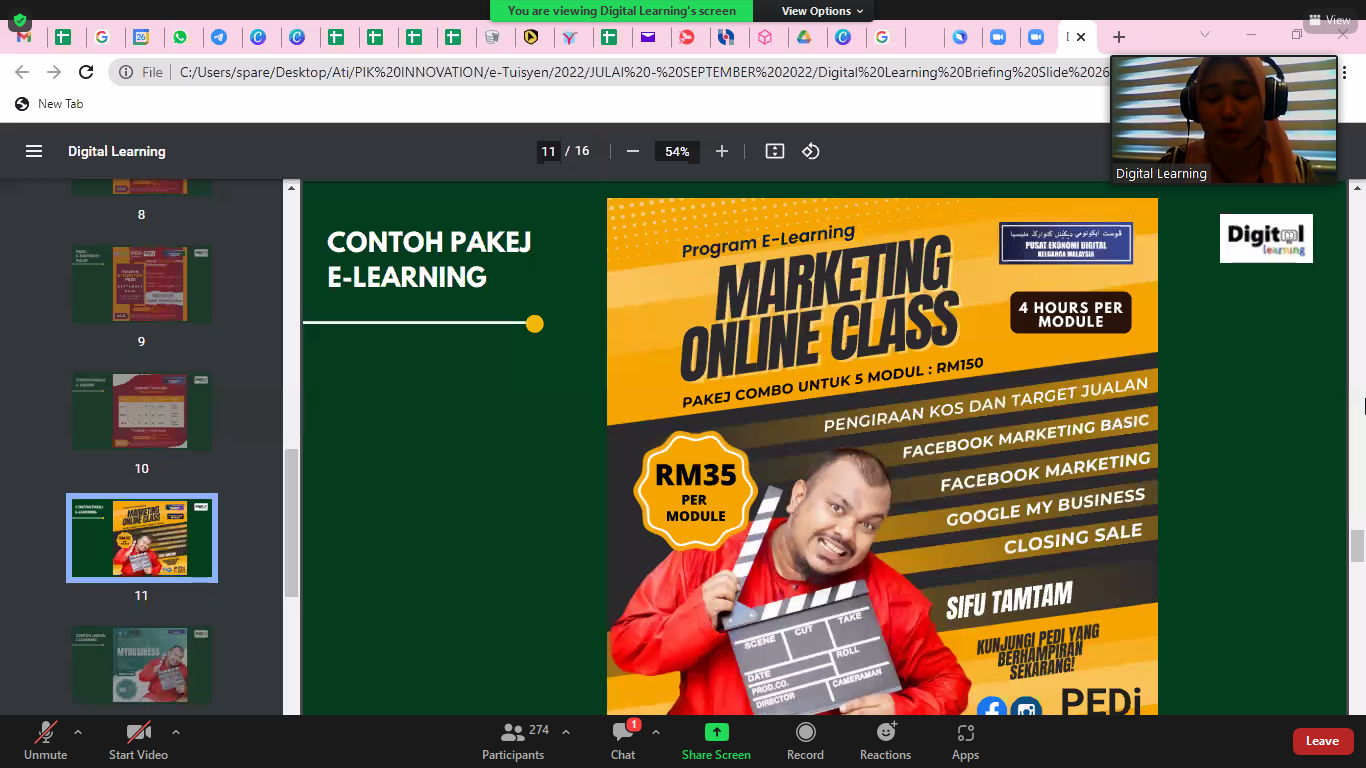Open the Participants panel
Screen dimensions: 1366x768
click(x=513, y=741)
